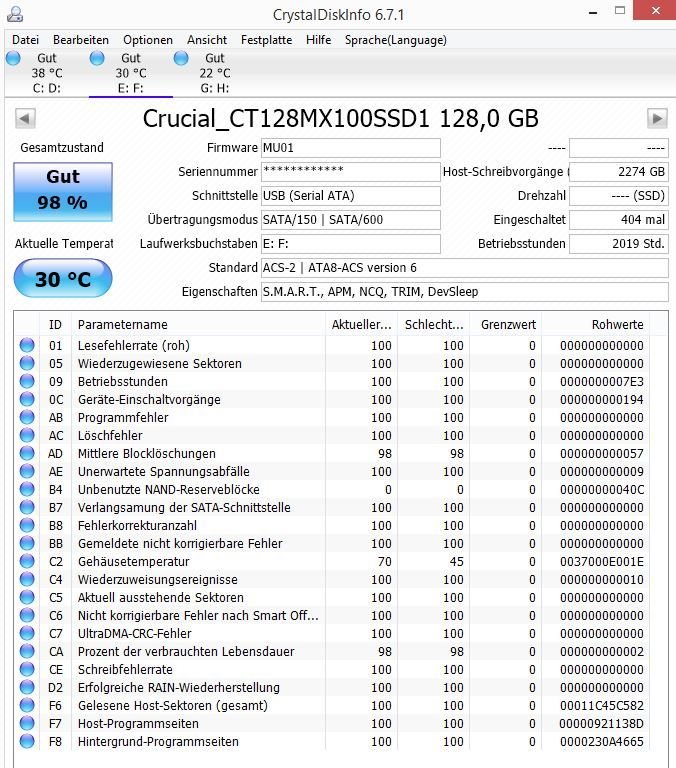Click Host-Schreibvorgänge value 2274 GB
The height and width of the screenshot is (768, 676).
pyautogui.click(x=619, y=172)
